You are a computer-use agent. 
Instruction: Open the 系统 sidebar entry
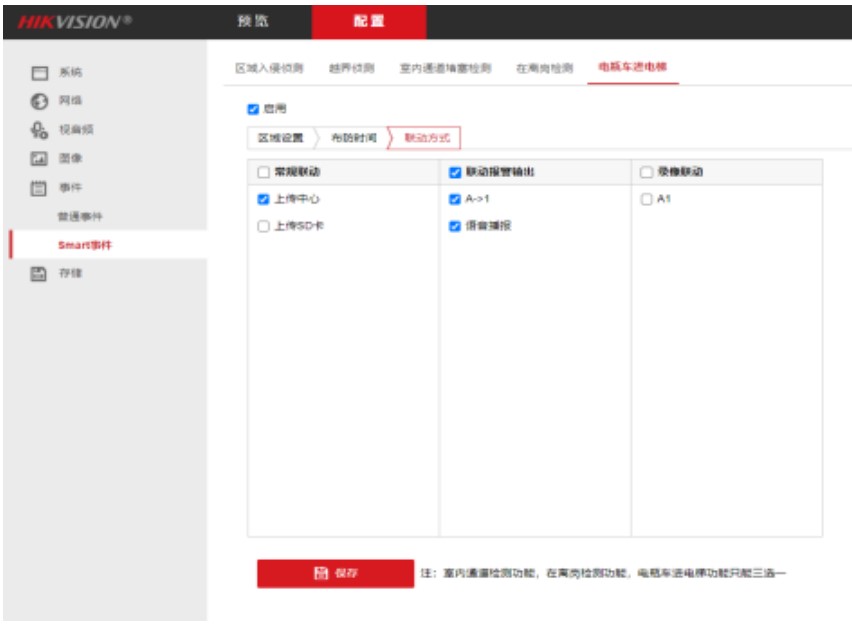pyautogui.click(x=70, y=72)
